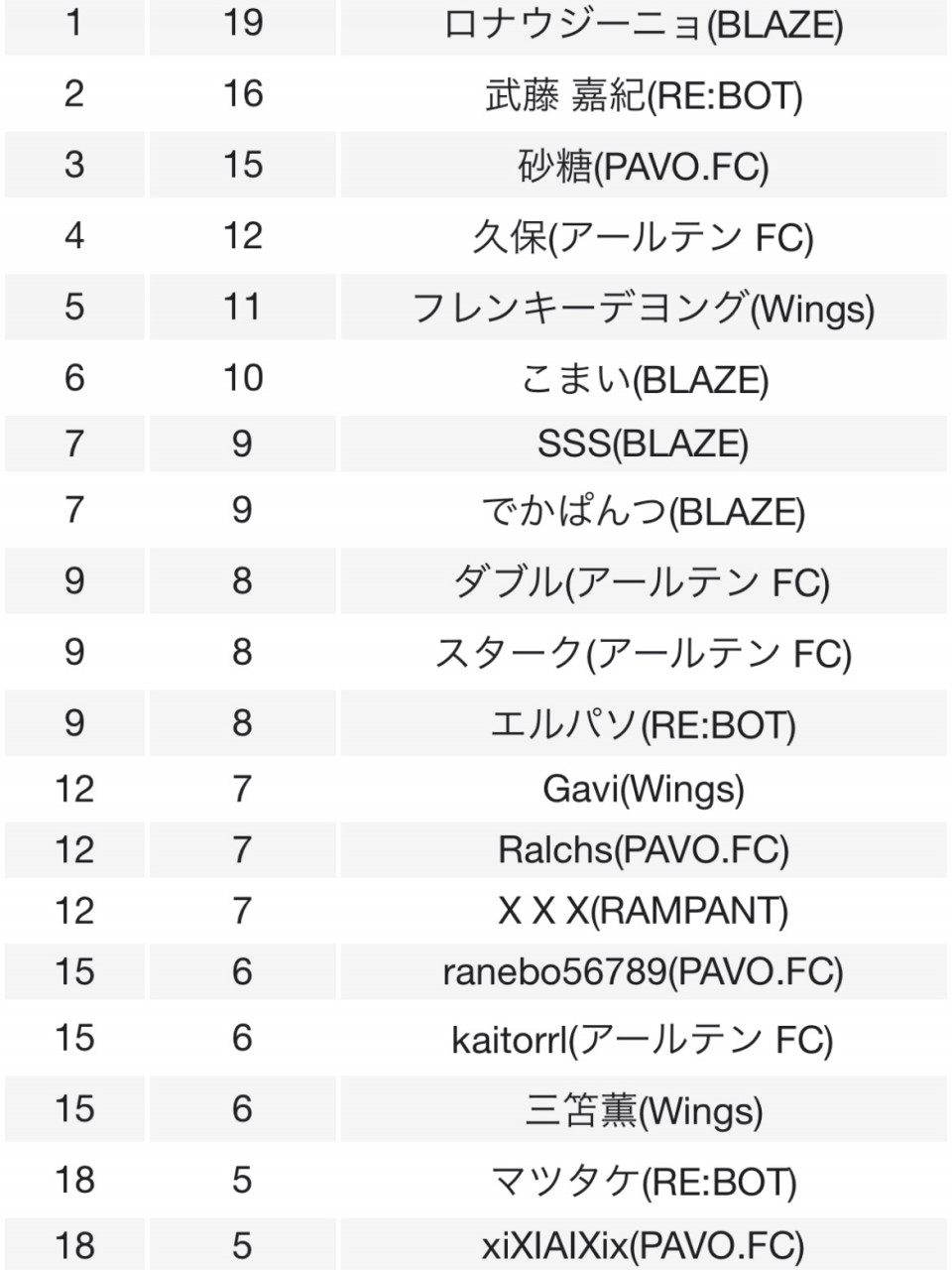The width and height of the screenshot is (952, 1270).
Task: Click the Gavi(Wings) name cell
Action: click(643, 790)
